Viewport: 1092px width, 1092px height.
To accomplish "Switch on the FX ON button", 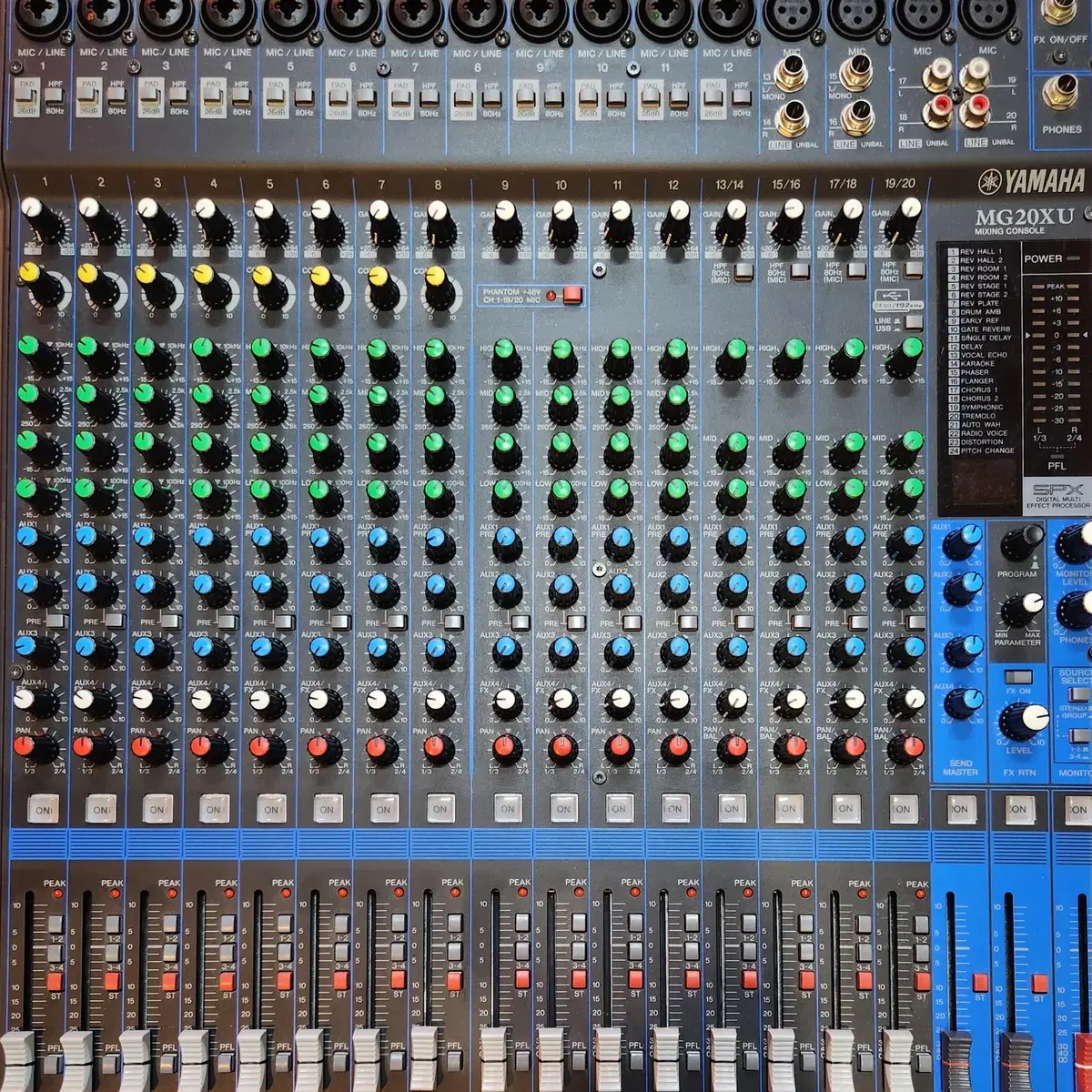I will point(1017,677).
